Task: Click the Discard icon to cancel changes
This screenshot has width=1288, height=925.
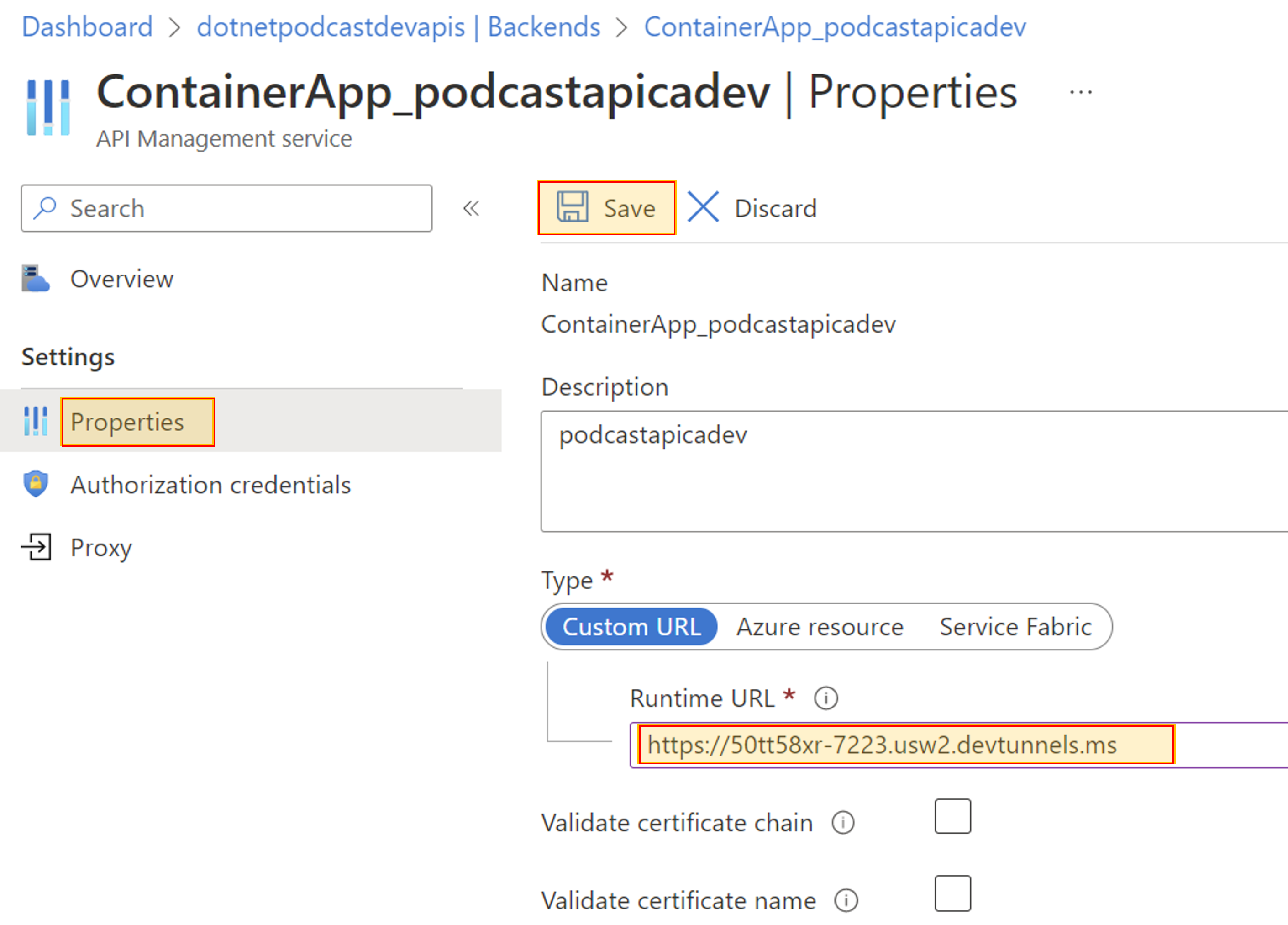Action: (x=700, y=208)
